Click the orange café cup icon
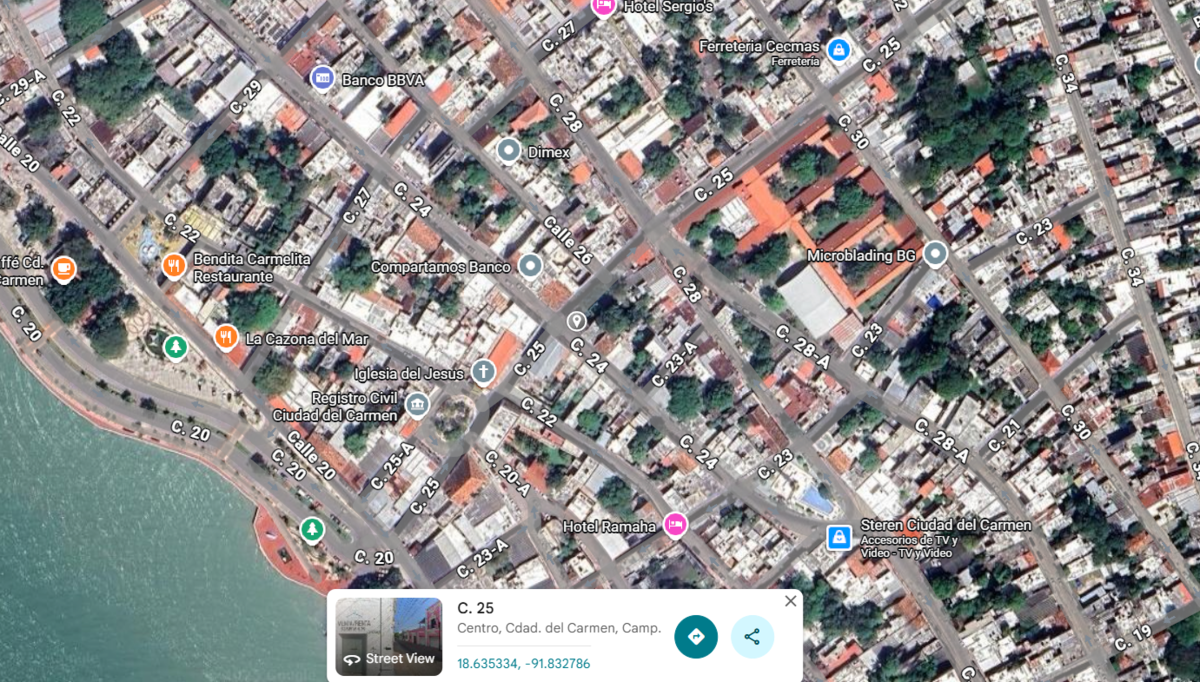This screenshot has width=1200, height=682. click(x=63, y=268)
